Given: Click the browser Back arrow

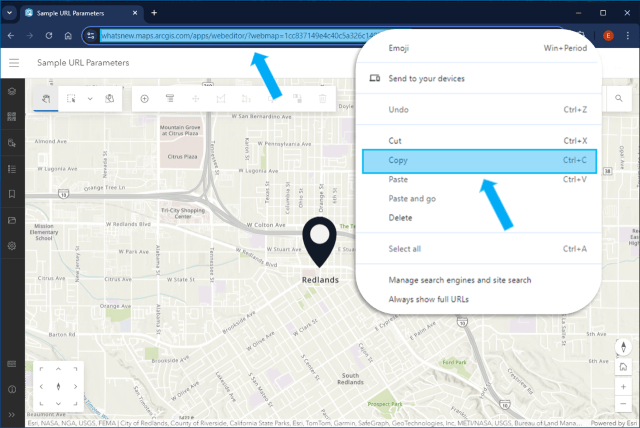Looking at the screenshot, I should tap(11, 36).
